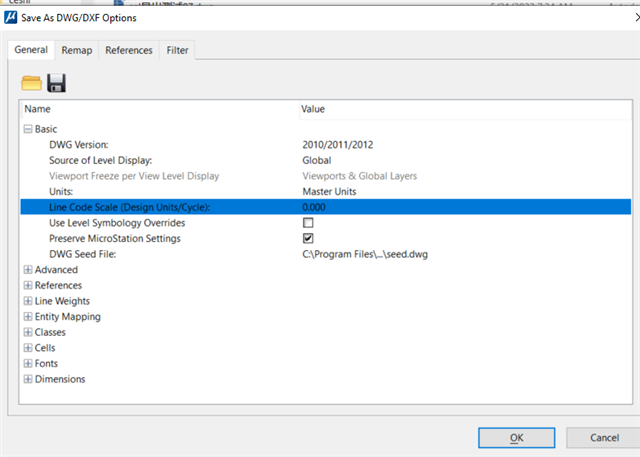Close the Save As DWG/DXF Options dialog
This screenshot has width=640, height=457.
pos(637,18)
